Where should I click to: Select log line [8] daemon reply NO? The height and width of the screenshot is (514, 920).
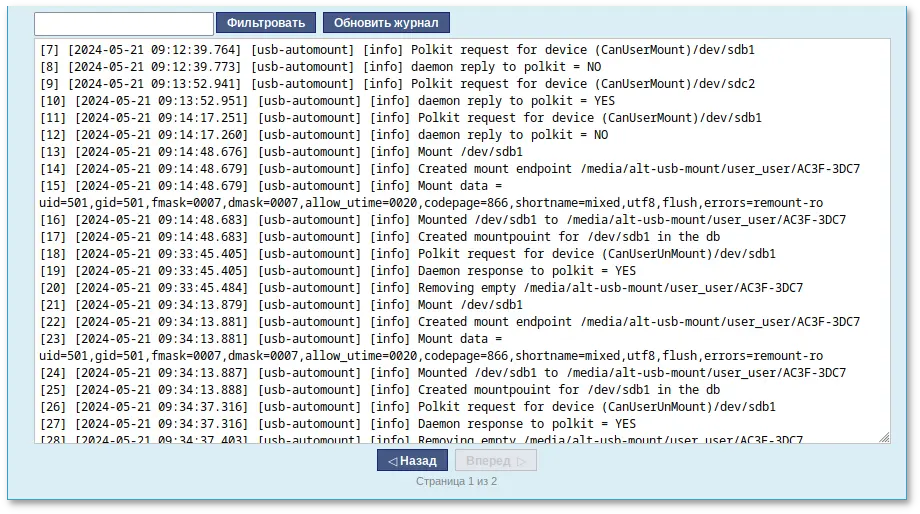[320, 67]
